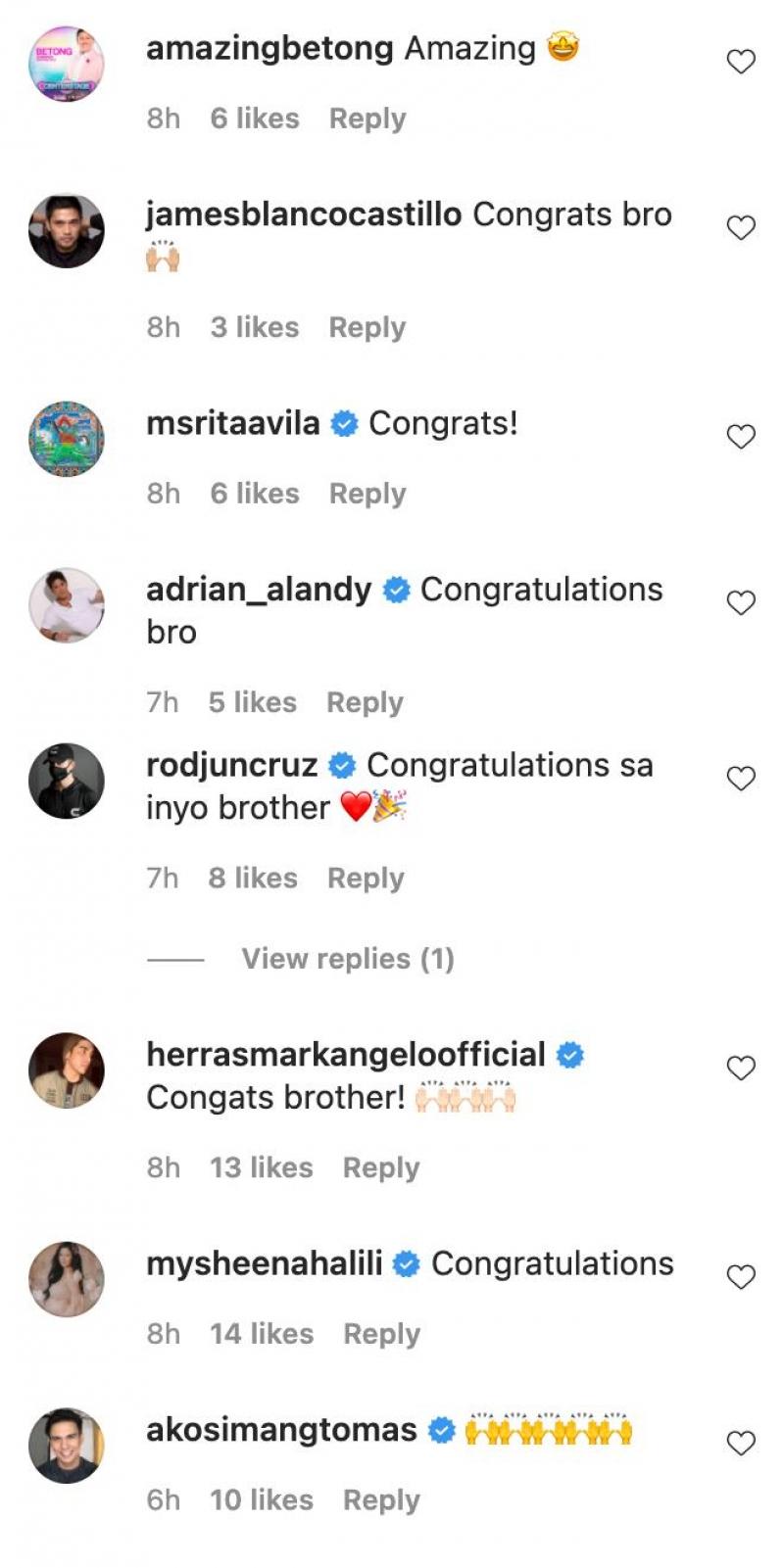
Task: Reply to mysheenahalili's Congratulations comment
Action: click(381, 1334)
